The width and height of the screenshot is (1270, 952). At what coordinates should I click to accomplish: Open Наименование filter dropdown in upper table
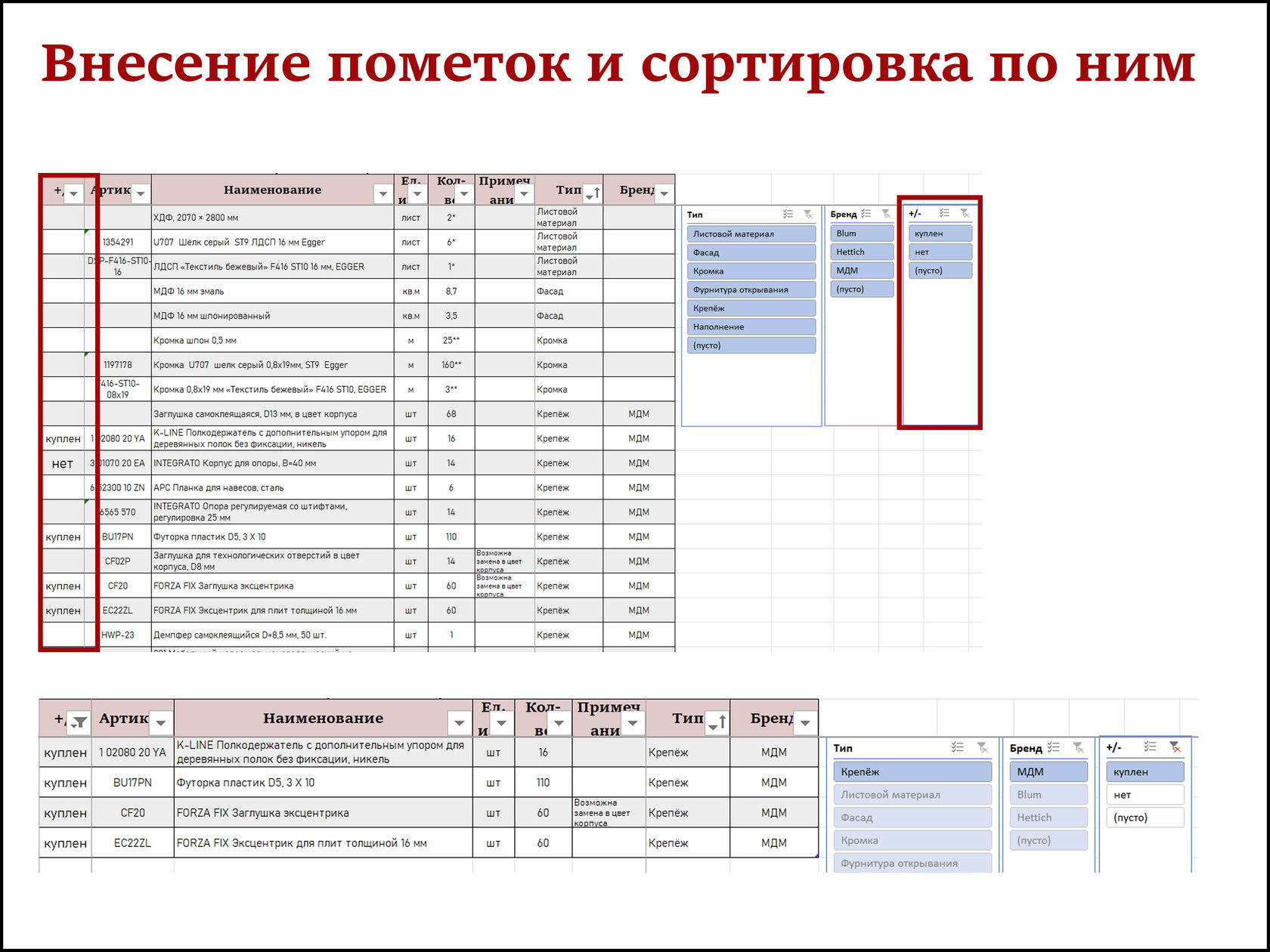tap(383, 193)
